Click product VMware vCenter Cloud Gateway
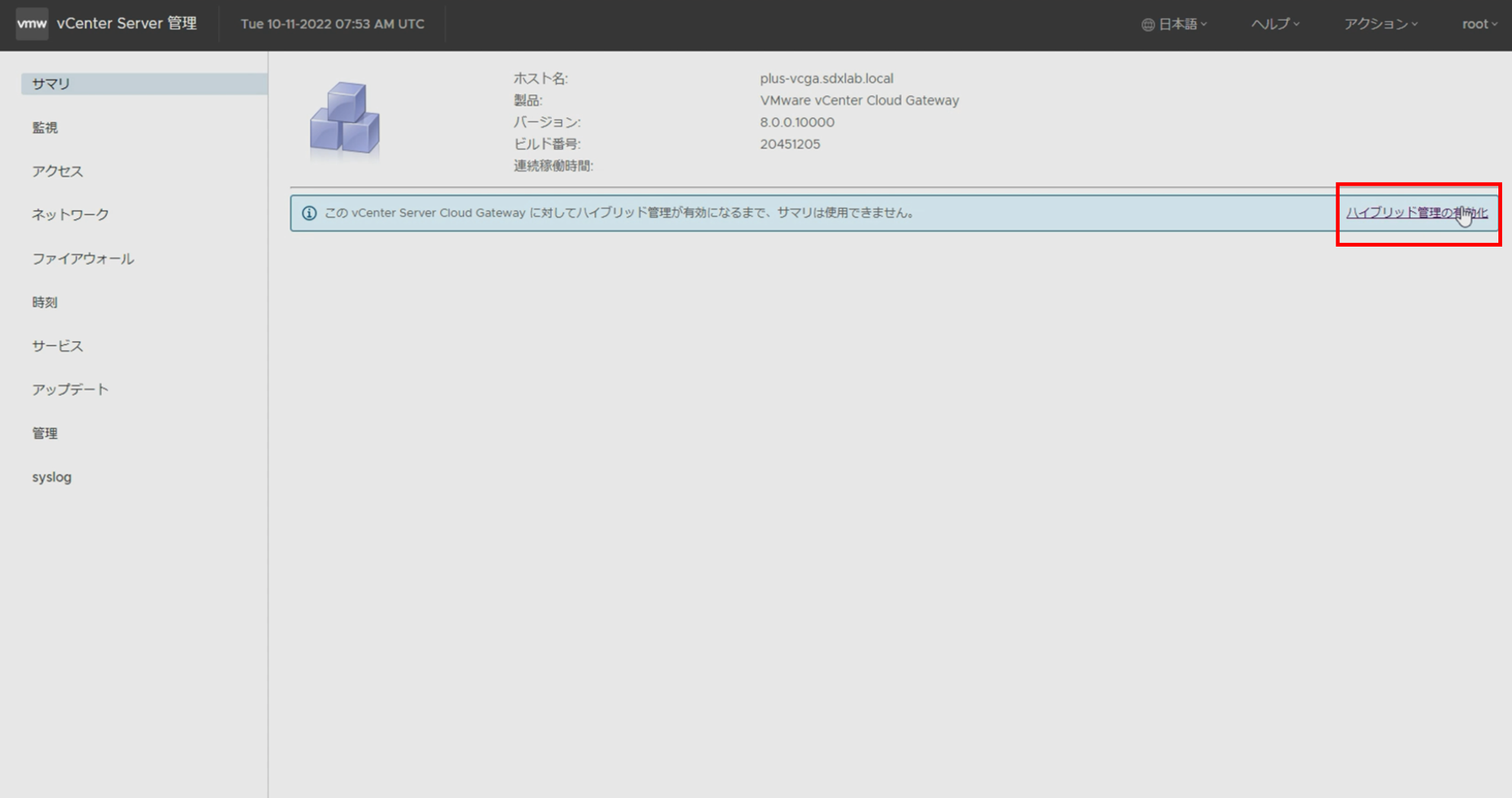1512x798 pixels. coord(859,101)
